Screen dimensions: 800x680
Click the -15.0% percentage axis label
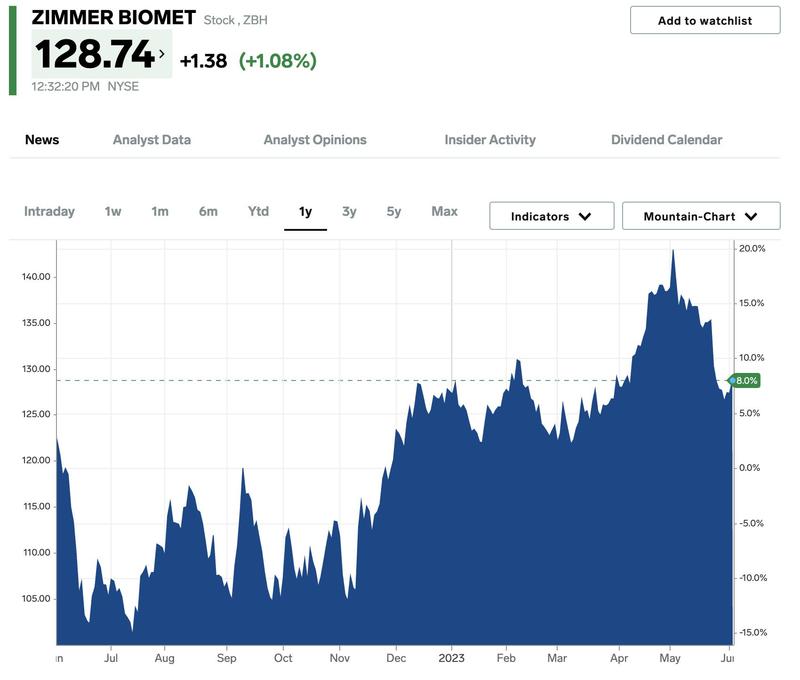coord(753,633)
